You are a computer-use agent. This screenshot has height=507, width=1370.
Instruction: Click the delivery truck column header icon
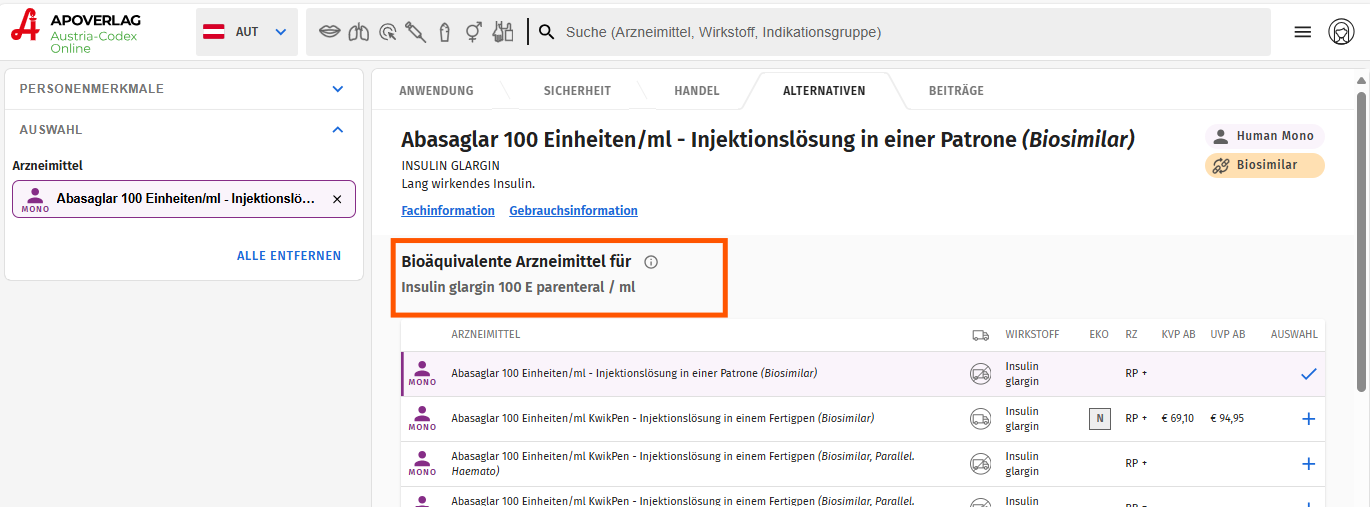tap(980, 335)
